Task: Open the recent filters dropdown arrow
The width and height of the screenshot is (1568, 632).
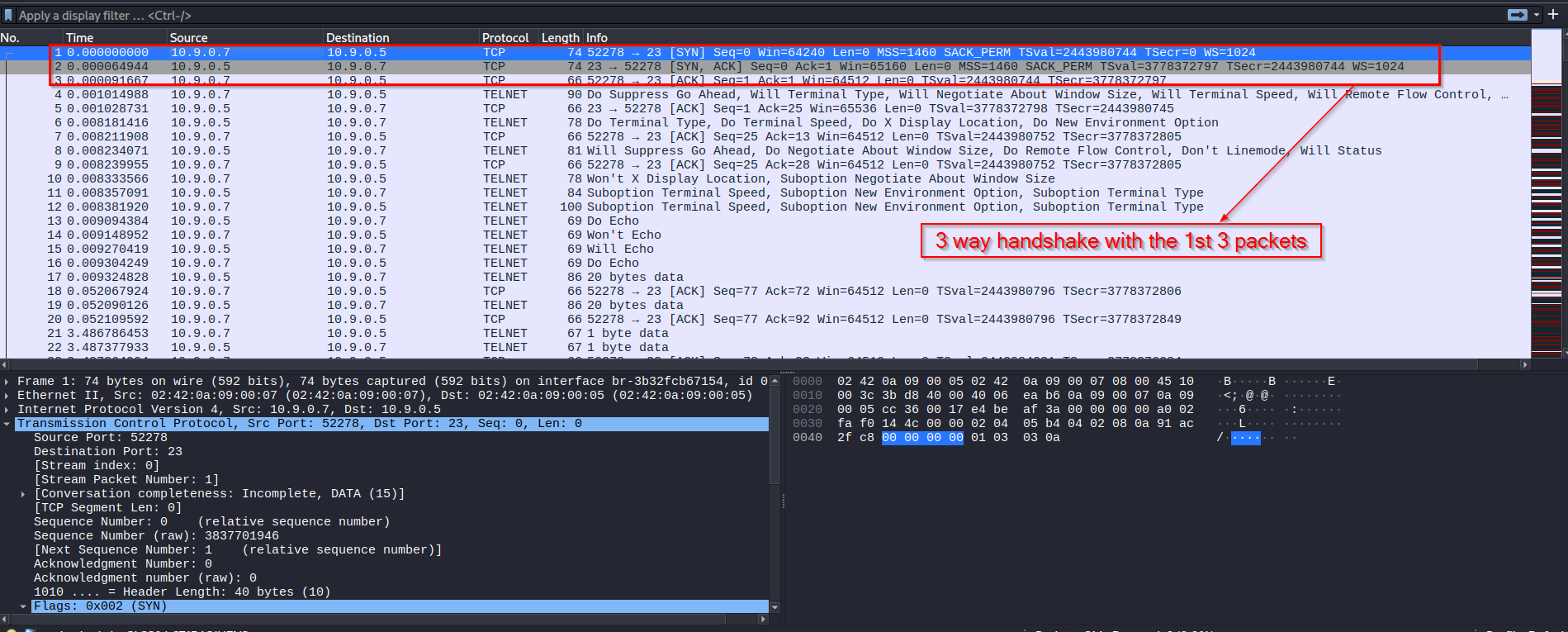Action: tap(1536, 15)
